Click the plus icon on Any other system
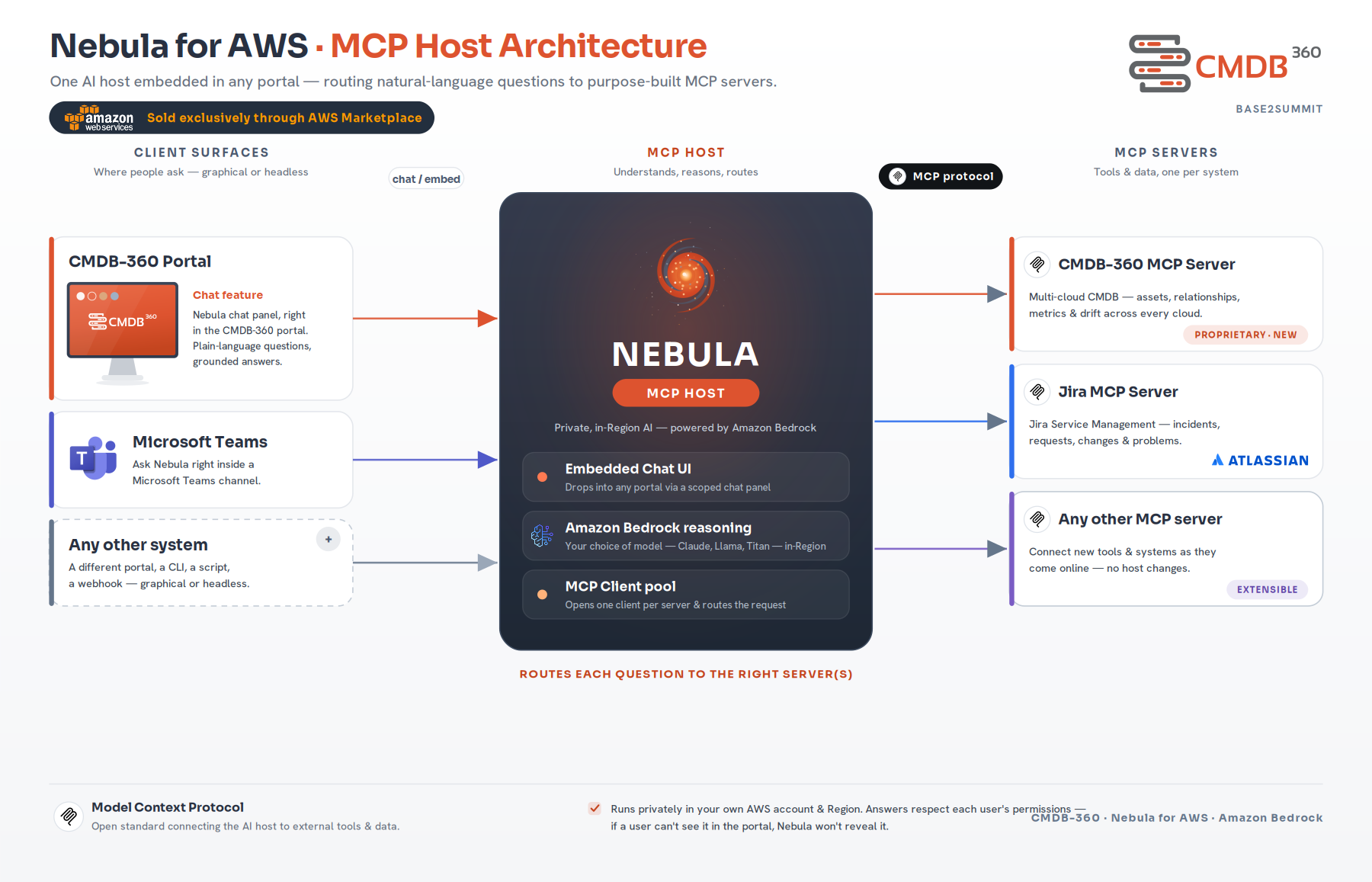The image size is (1372, 882). (329, 539)
